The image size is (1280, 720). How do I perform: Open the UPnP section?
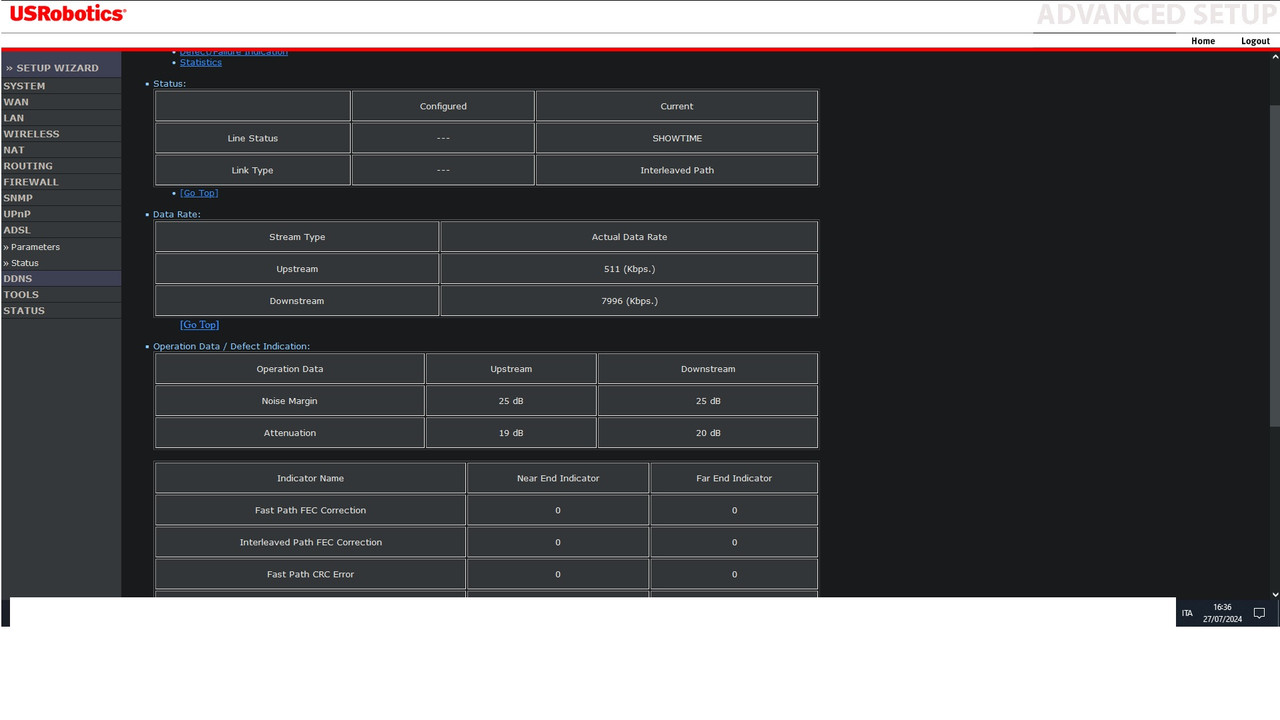[17, 214]
